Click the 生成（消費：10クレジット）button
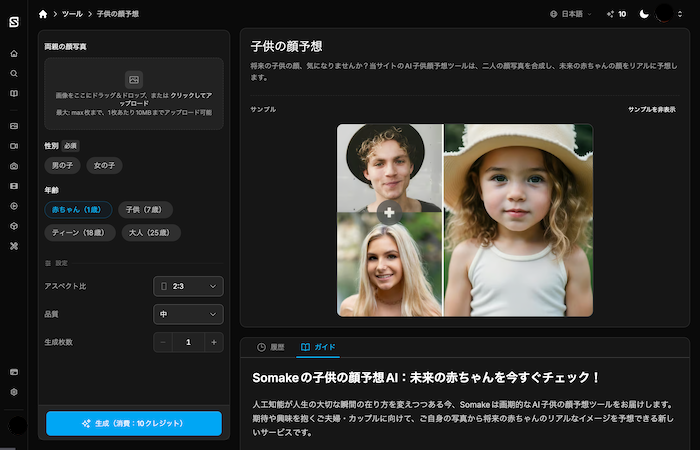The width and height of the screenshot is (700, 450). coord(134,424)
